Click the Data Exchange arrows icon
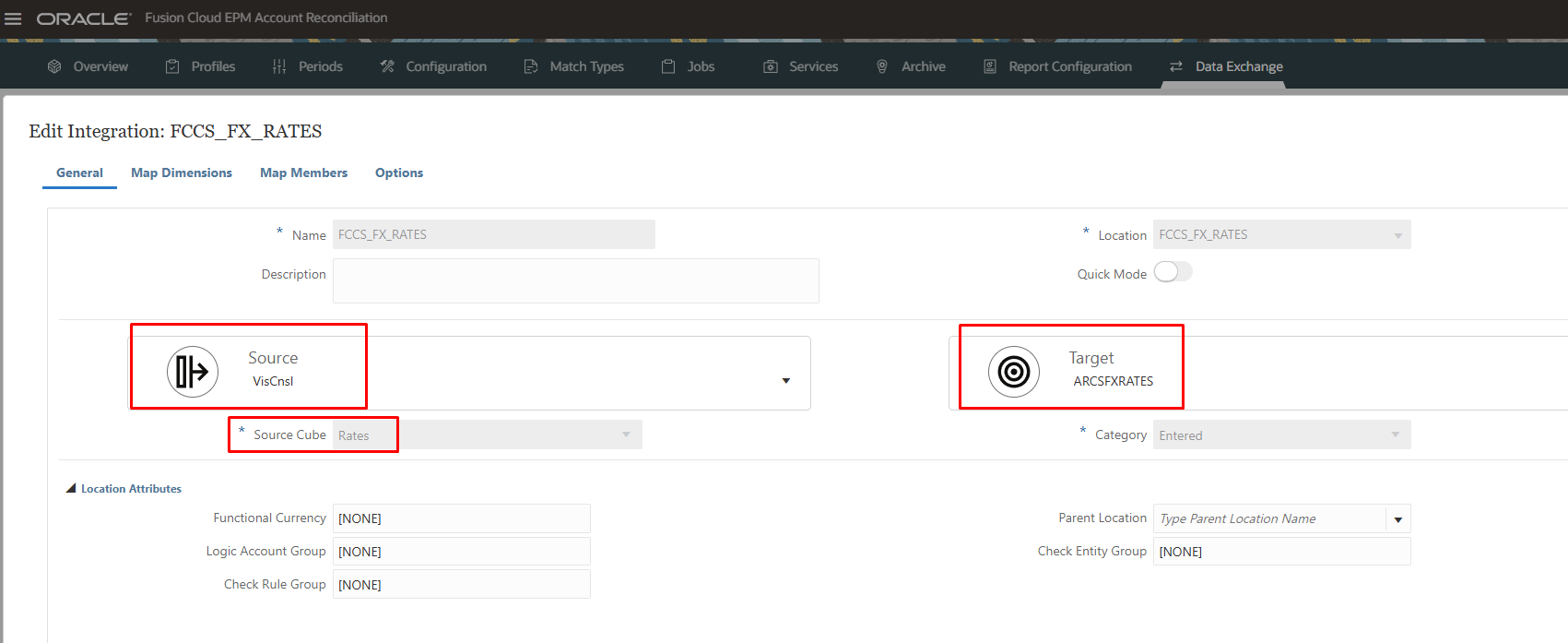The height and width of the screenshot is (643, 1568). pyautogui.click(x=1176, y=66)
